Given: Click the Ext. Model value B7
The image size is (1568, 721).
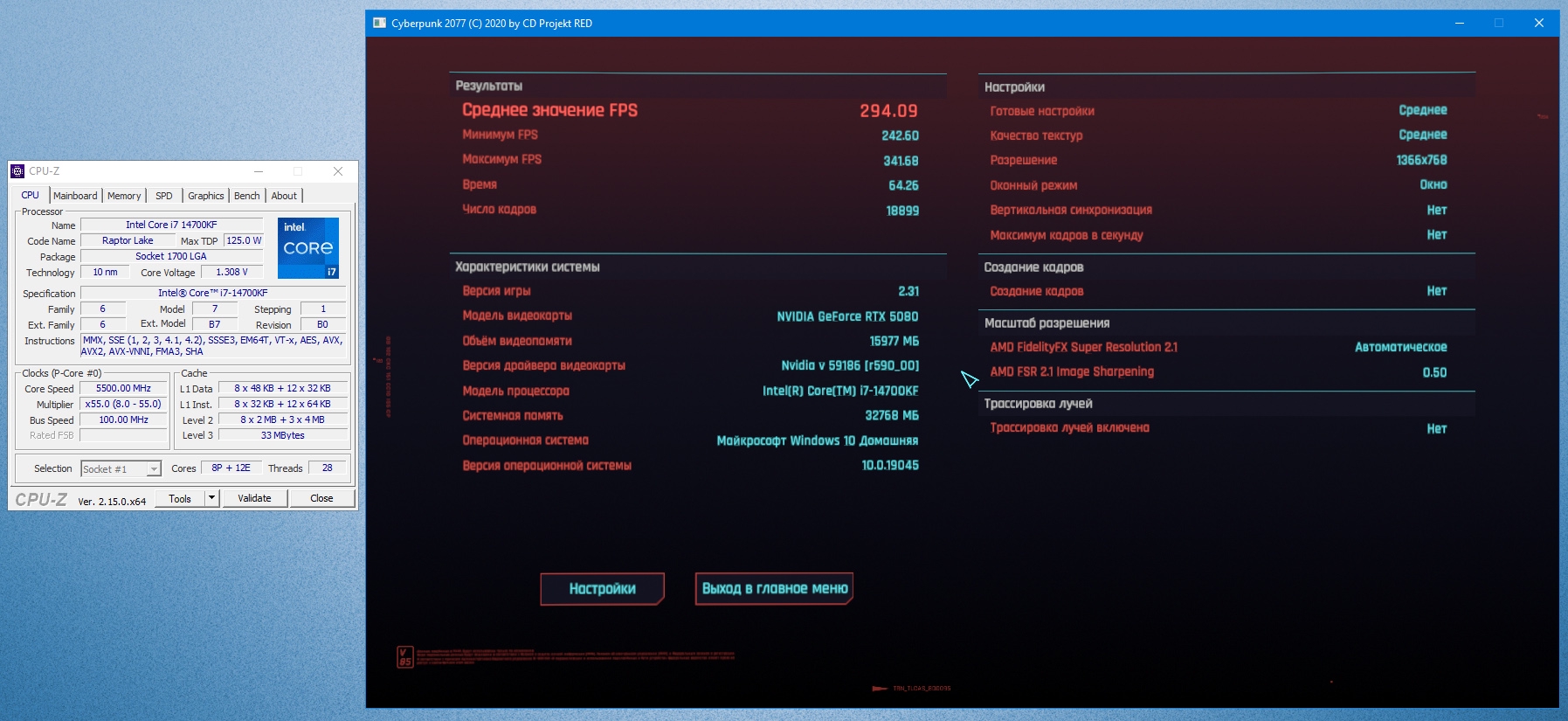Looking at the screenshot, I should (x=214, y=324).
